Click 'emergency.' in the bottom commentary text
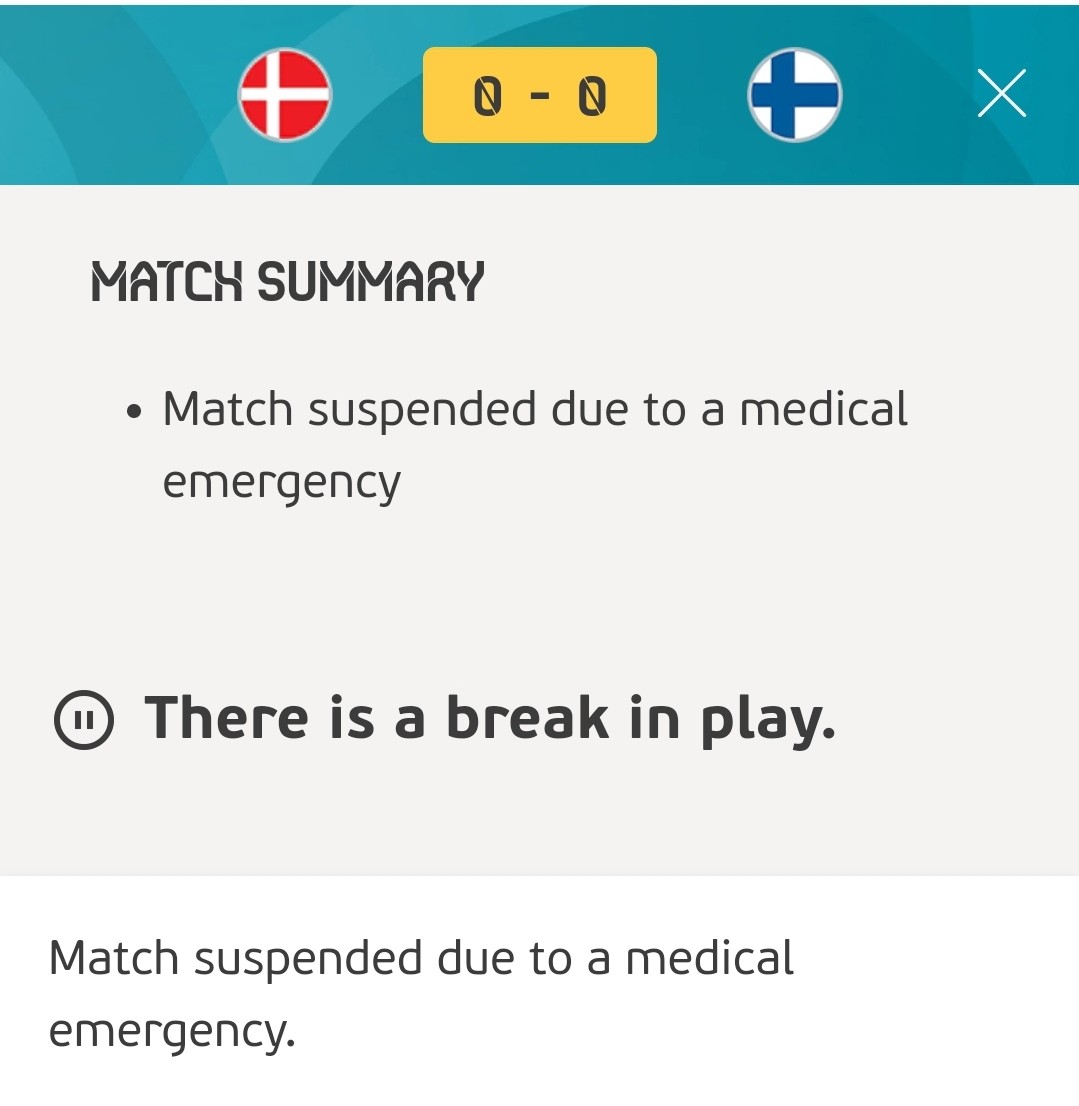The width and height of the screenshot is (1079, 1106). click(x=171, y=1032)
